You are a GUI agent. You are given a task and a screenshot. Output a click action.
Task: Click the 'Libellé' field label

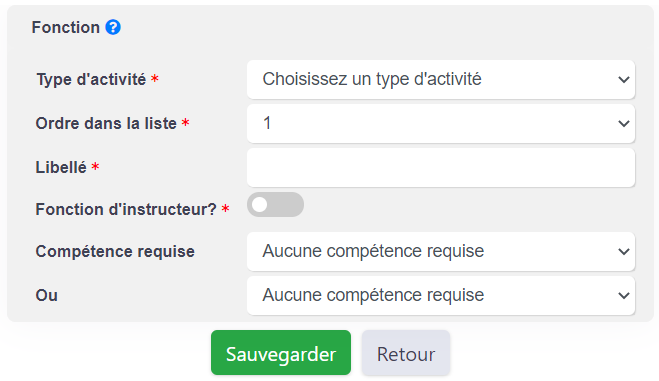61,167
